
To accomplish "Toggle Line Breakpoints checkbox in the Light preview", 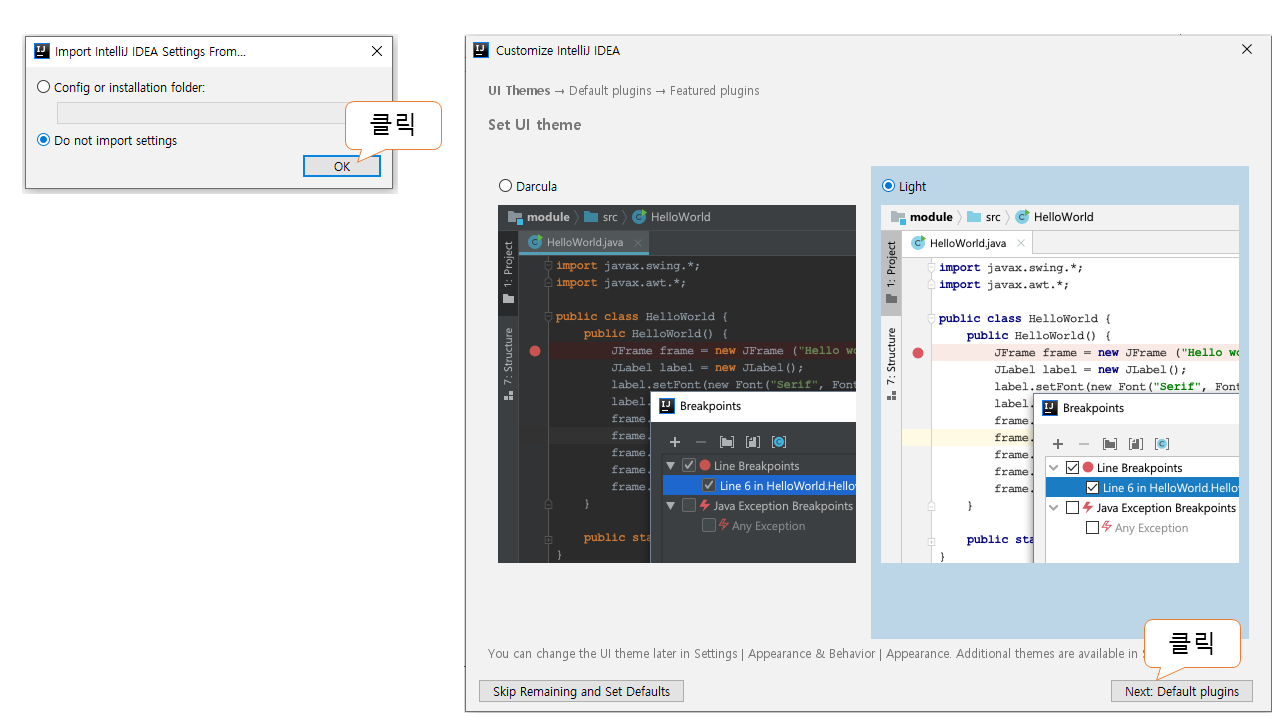I will [x=1073, y=468].
